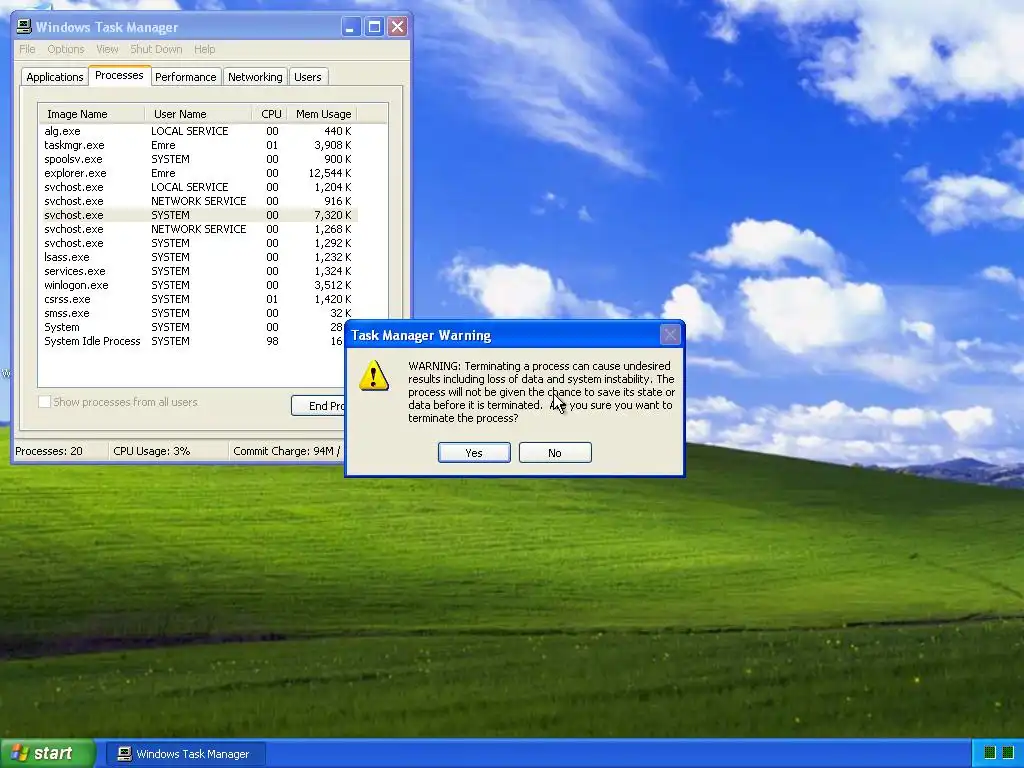Click the 12,544 K memory value
Image resolution: width=1024 pixels, height=768 pixels.
[330, 173]
